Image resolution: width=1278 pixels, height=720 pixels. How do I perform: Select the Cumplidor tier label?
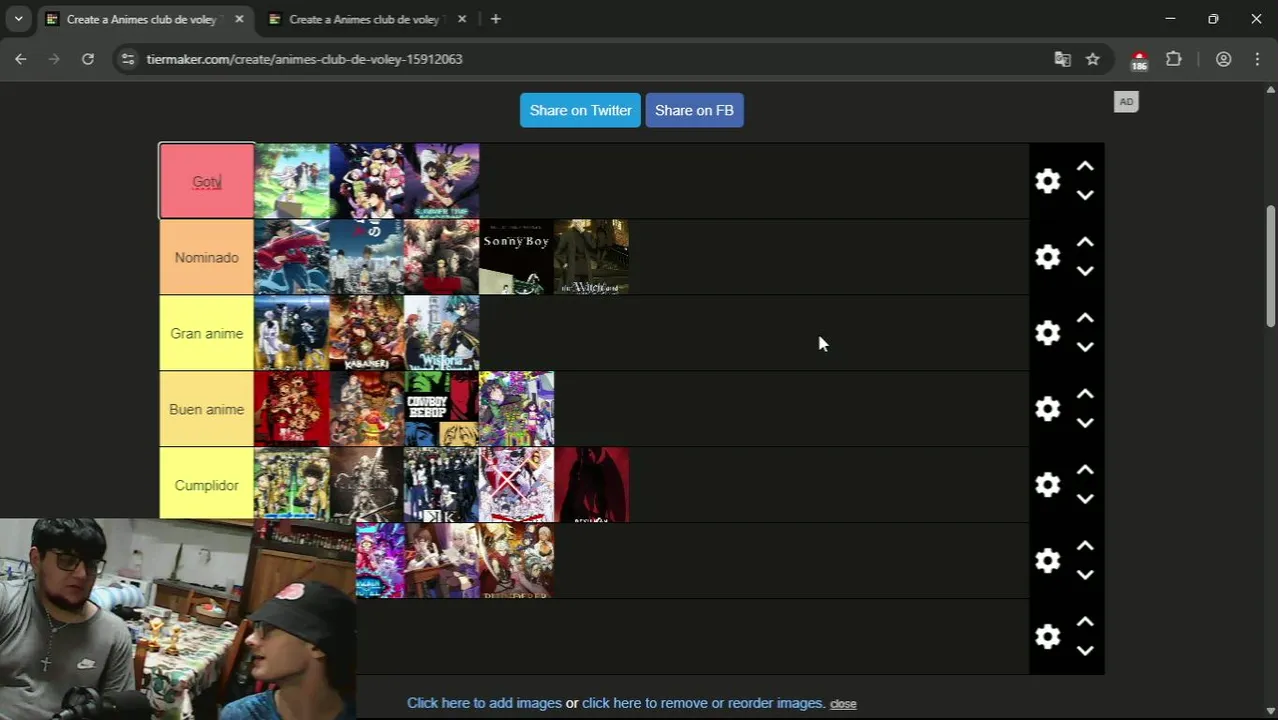click(x=207, y=485)
